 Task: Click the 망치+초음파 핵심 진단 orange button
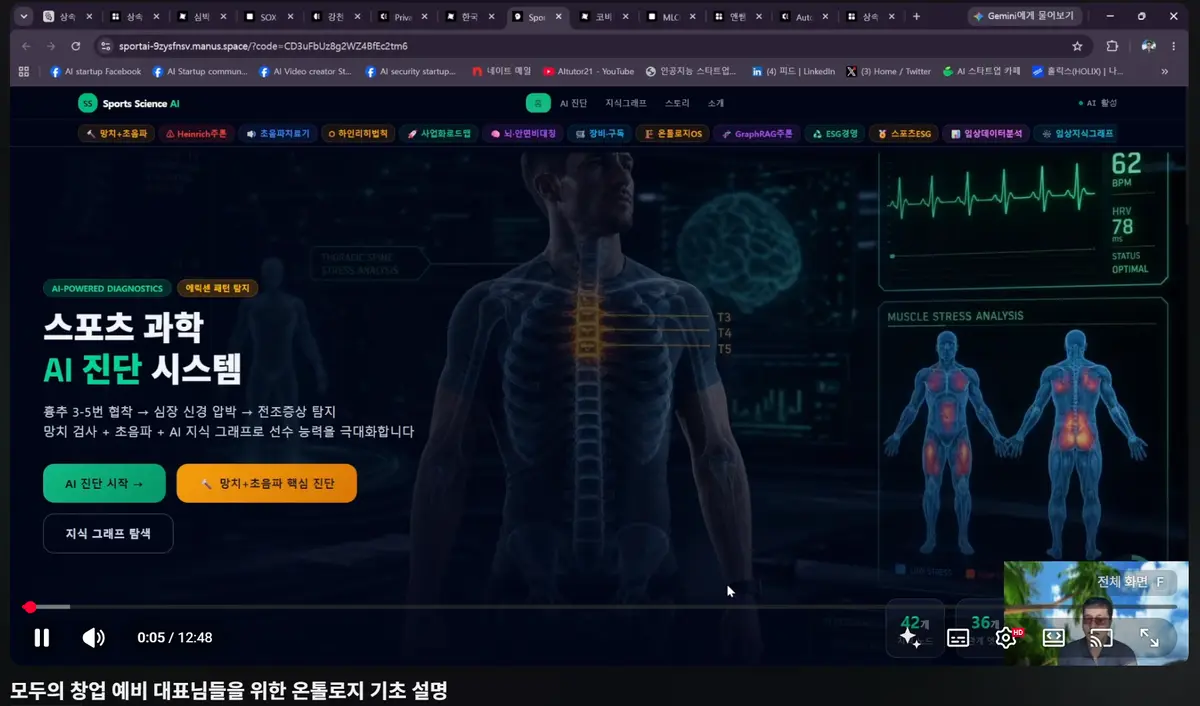click(267, 483)
